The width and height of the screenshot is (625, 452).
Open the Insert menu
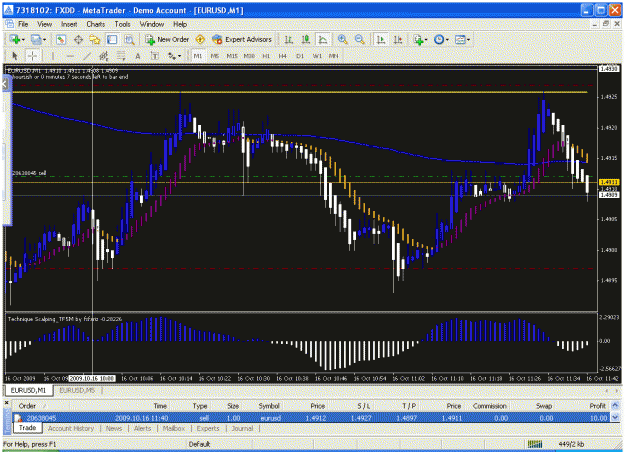69,24
